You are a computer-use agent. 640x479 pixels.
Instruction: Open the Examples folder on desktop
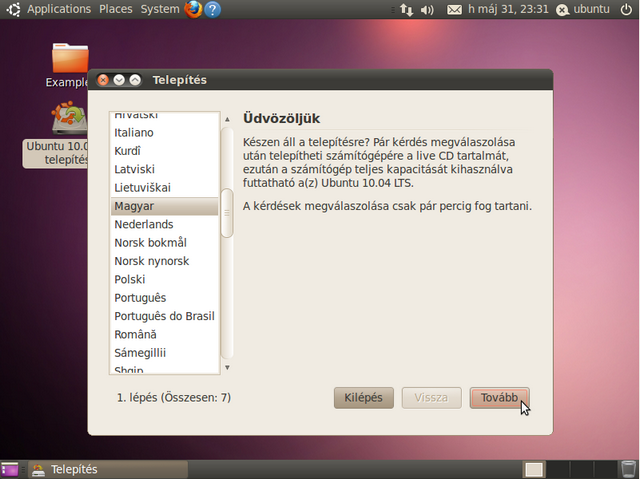point(70,60)
